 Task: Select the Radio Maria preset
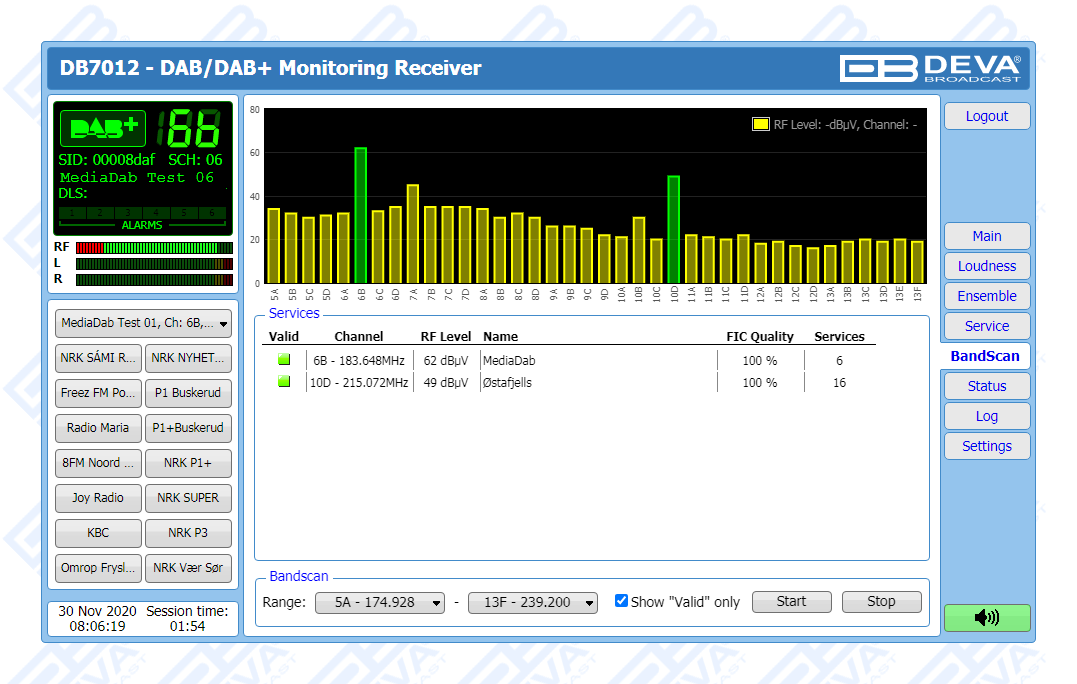click(98, 428)
